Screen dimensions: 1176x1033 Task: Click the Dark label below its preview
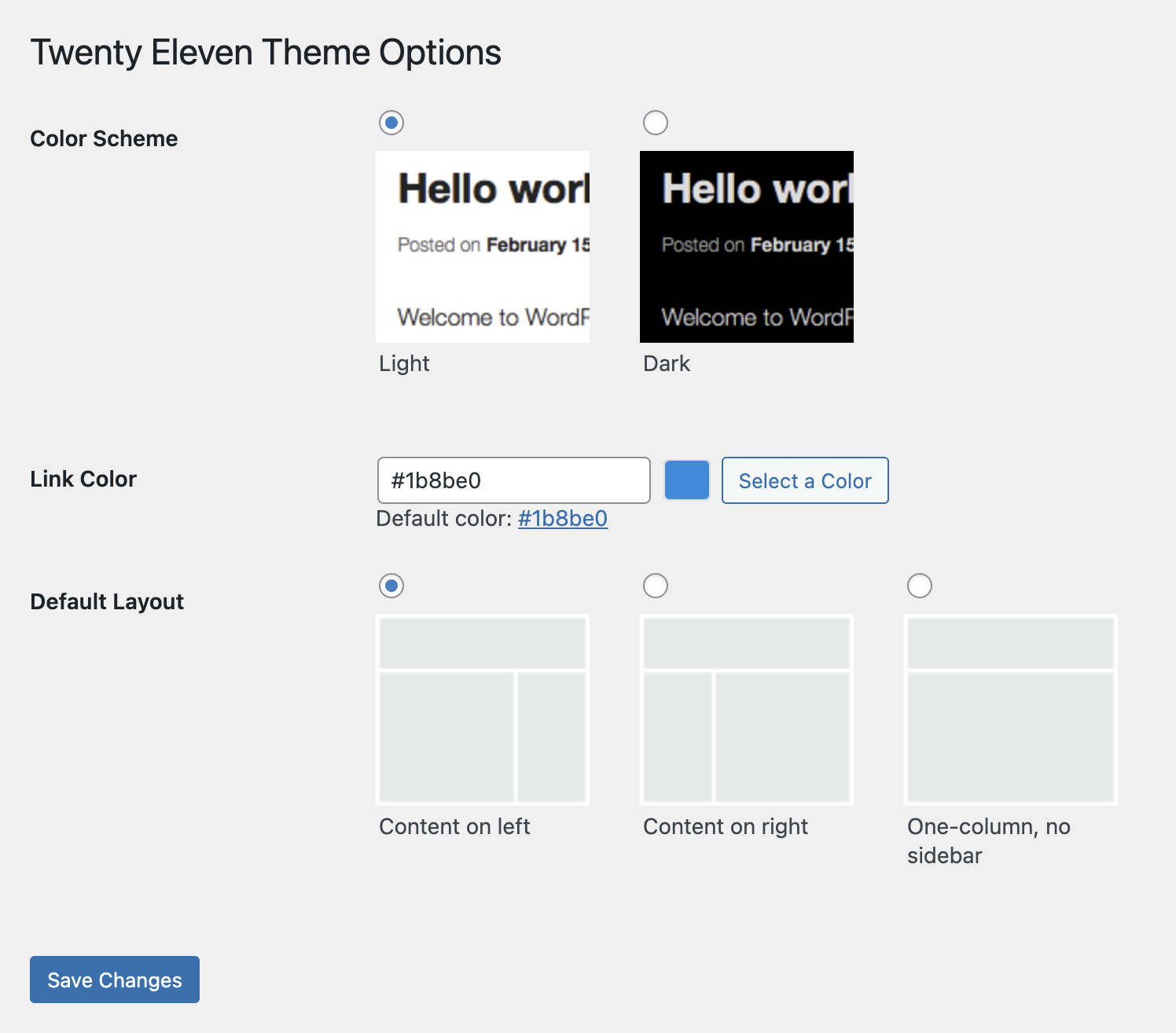[x=667, y=363]
